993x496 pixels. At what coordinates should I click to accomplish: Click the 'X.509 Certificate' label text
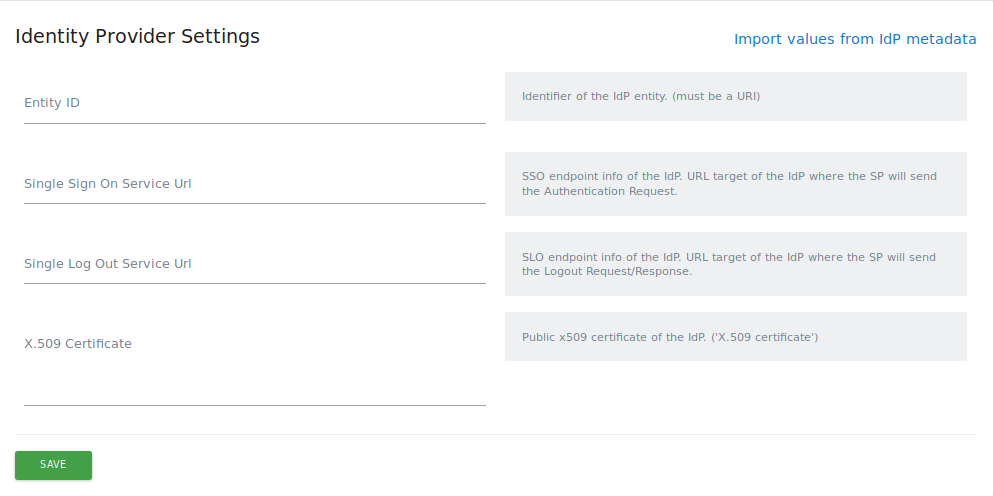78,344
